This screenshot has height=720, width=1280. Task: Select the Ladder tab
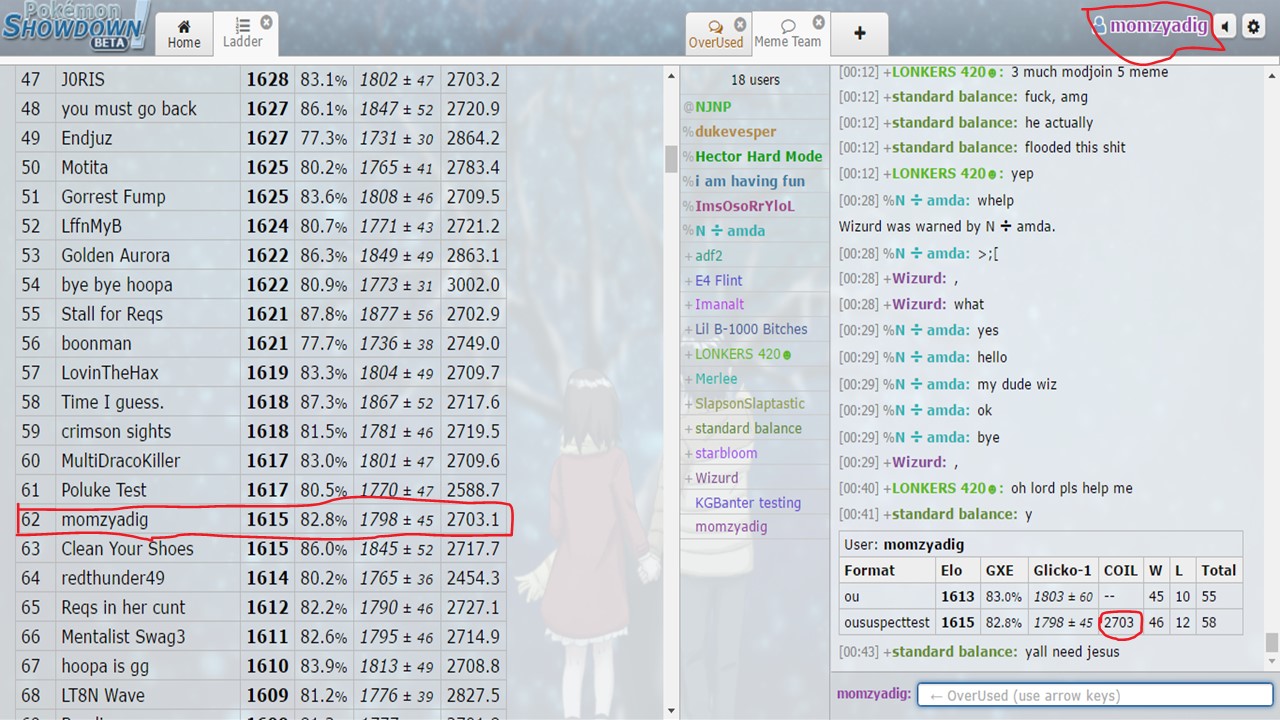click(x=242, y=33)
